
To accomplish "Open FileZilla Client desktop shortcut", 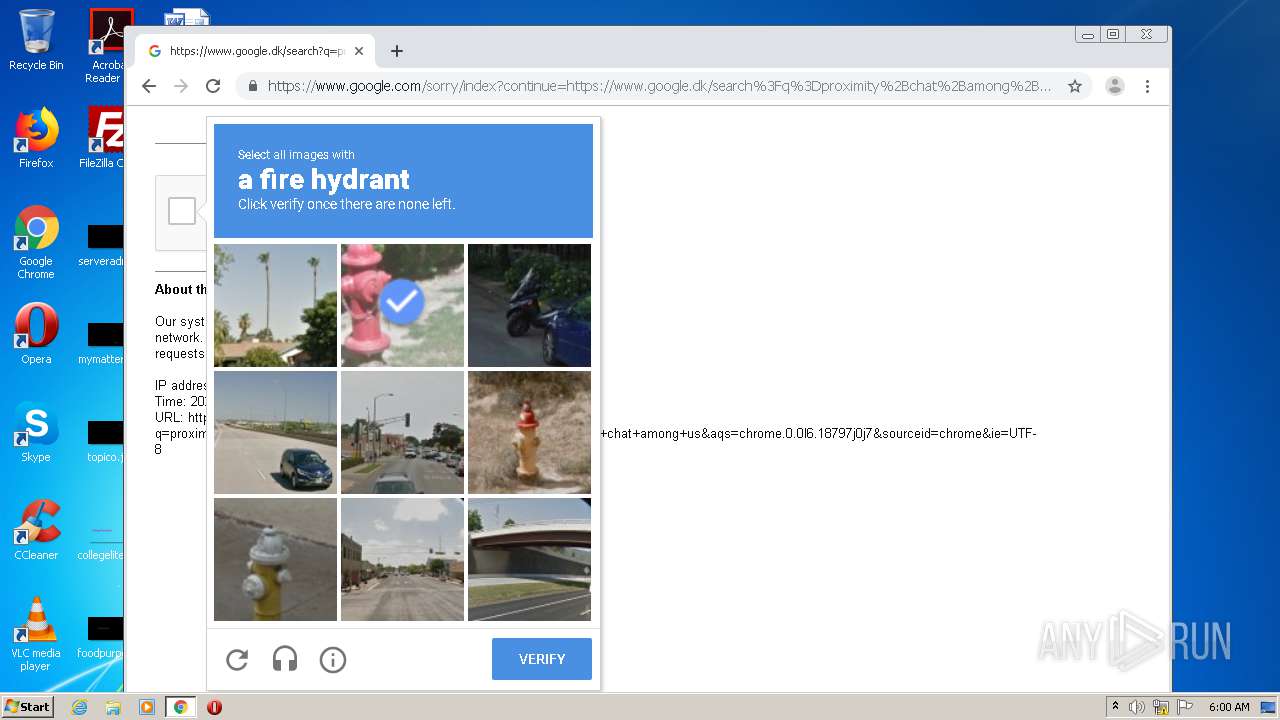I will tap(104, 138).
